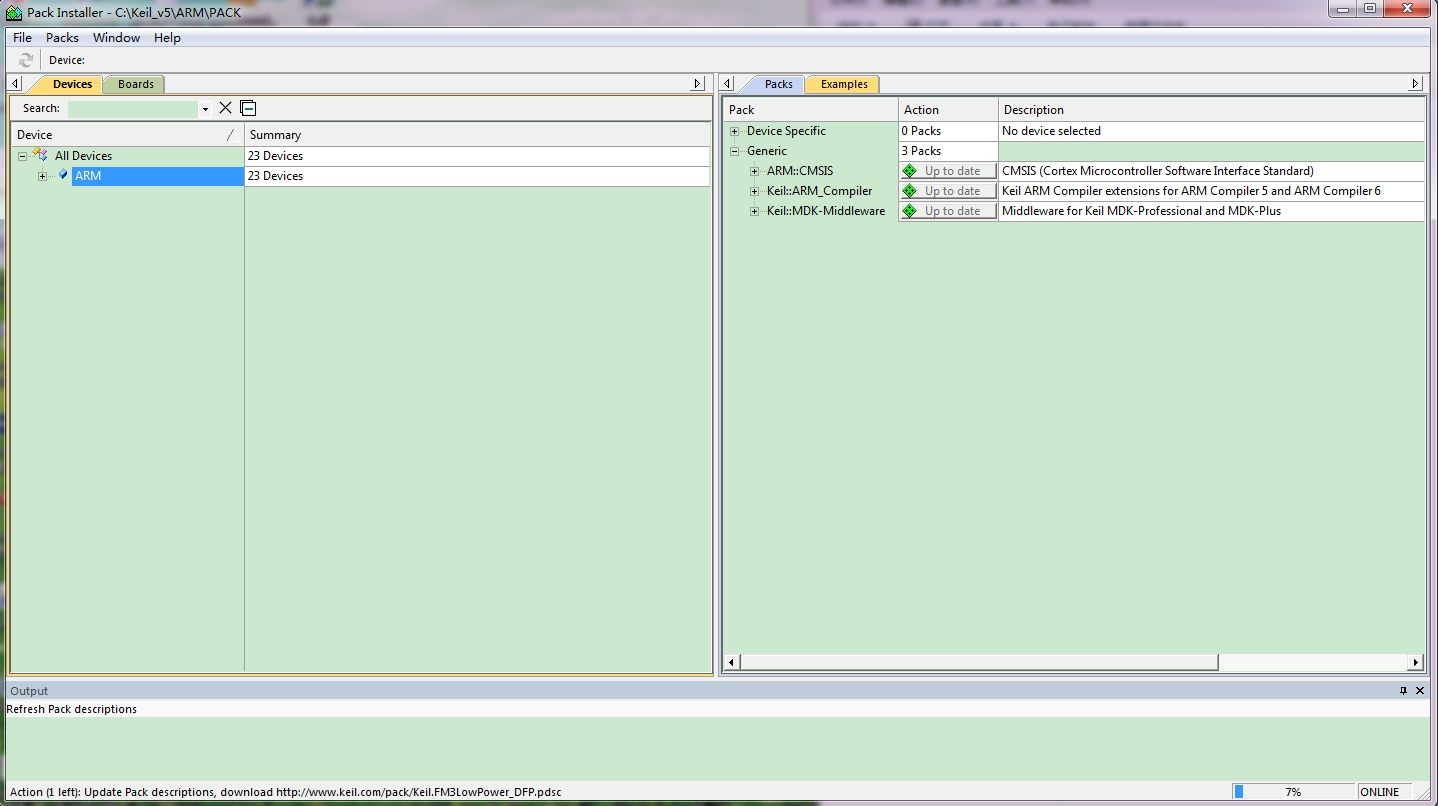The width and height of the screenshot is (1438, 806).
Task: Collapse the Generic packs group
Action: pos(734,151)
